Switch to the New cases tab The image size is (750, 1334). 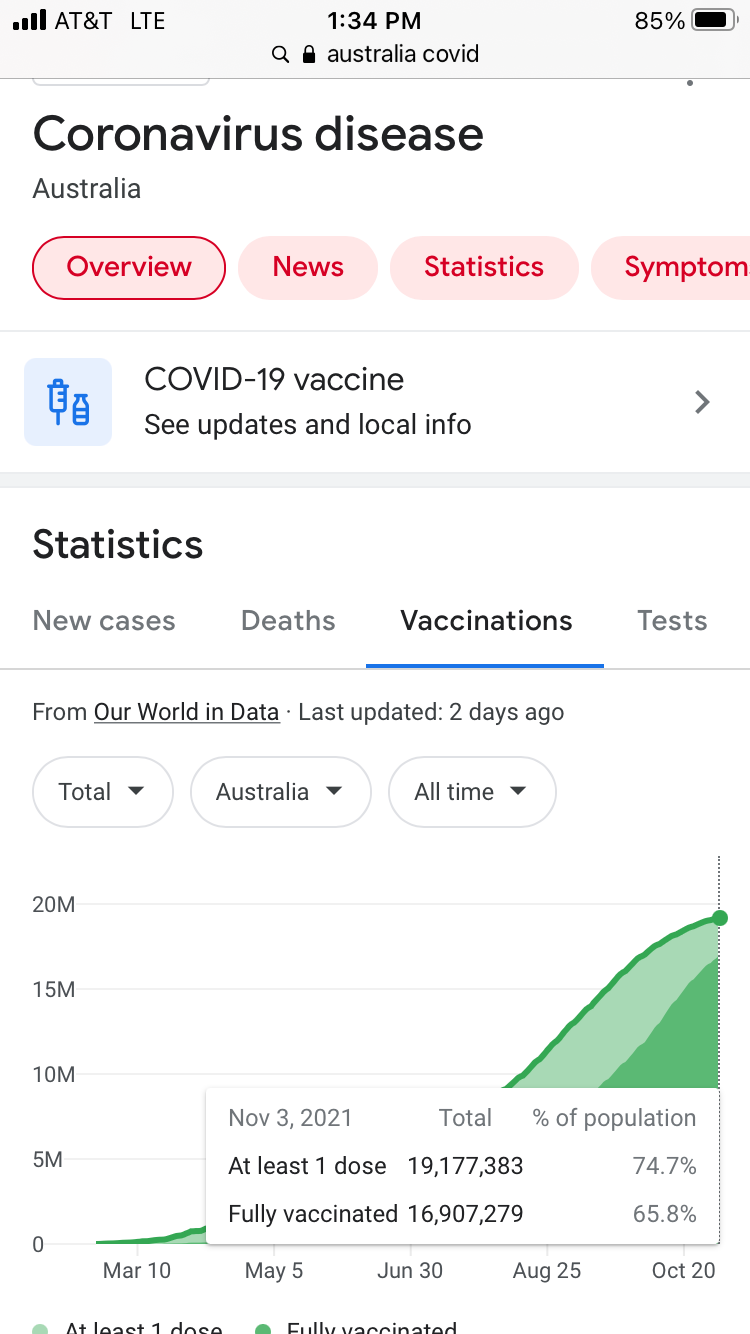click(104, 621)
